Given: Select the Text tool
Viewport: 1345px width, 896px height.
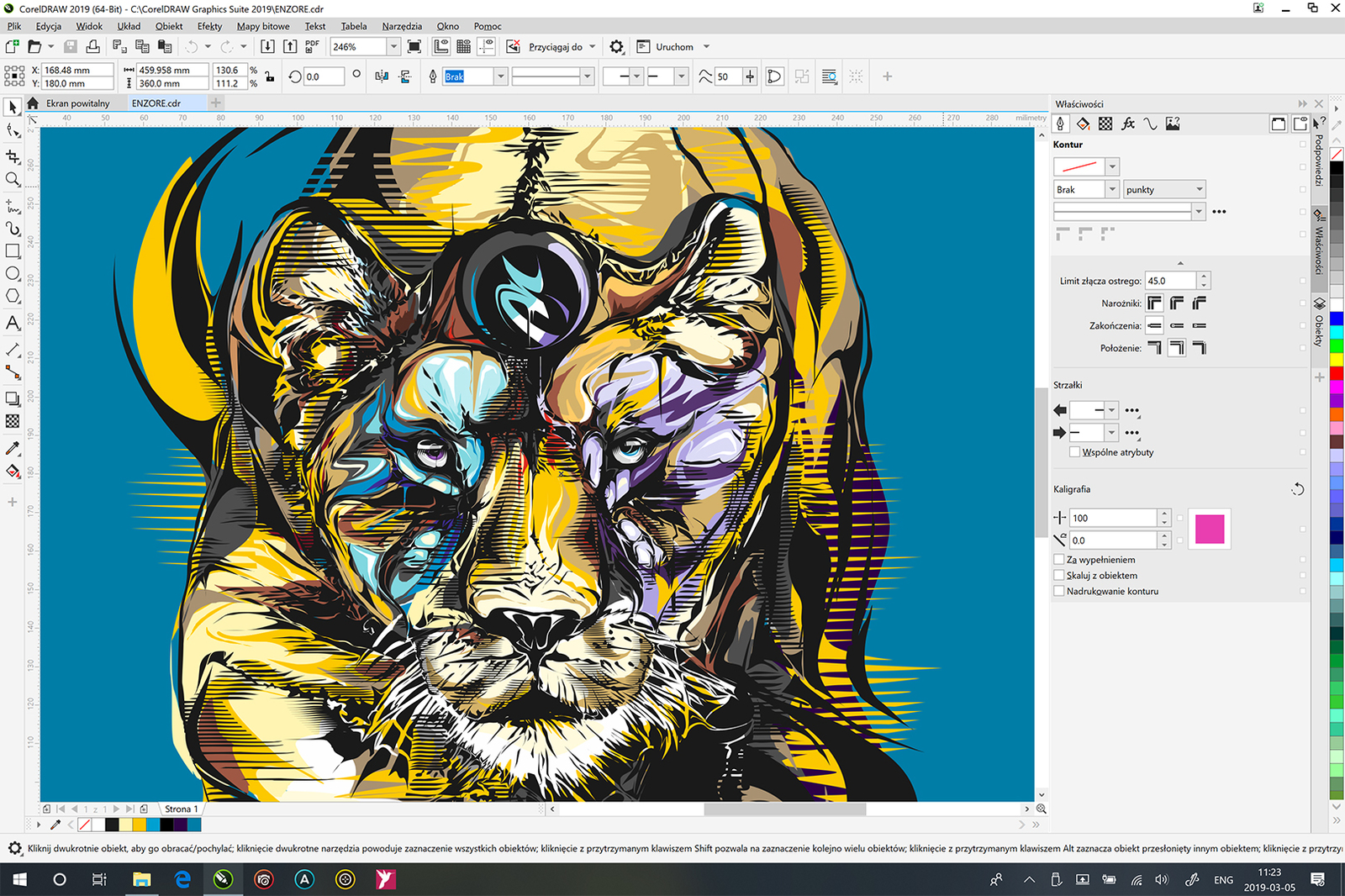Looking at the screenshot, I should [x=13, y=324].
